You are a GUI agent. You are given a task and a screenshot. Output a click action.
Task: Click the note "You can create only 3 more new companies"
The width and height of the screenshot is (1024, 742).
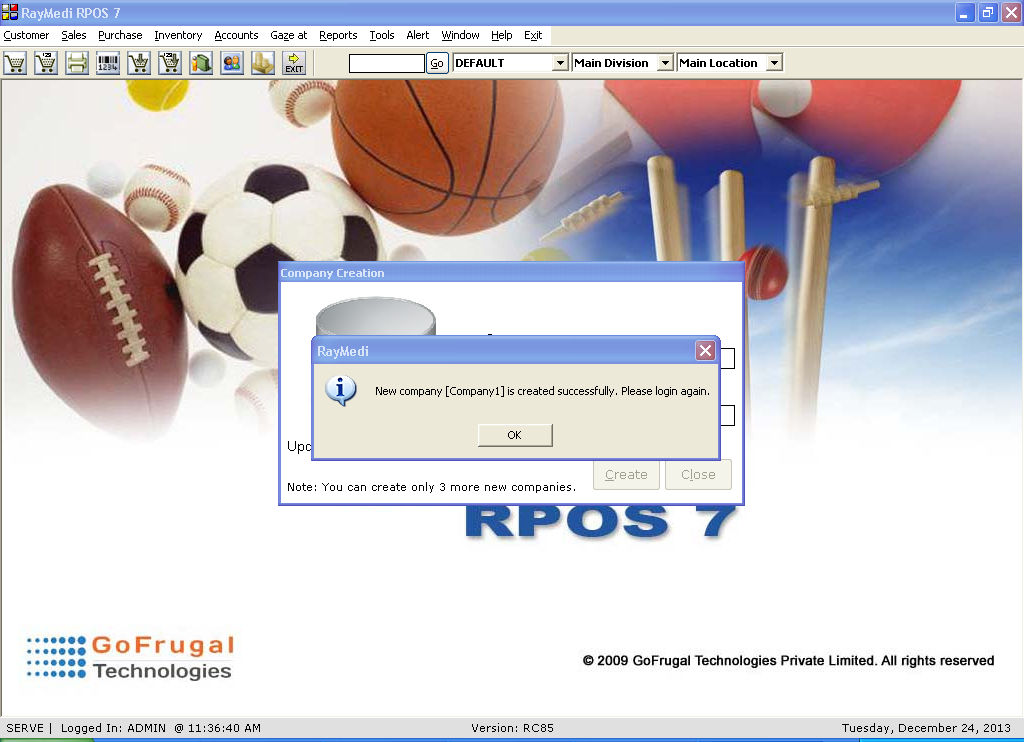click(x=432, y=487)
